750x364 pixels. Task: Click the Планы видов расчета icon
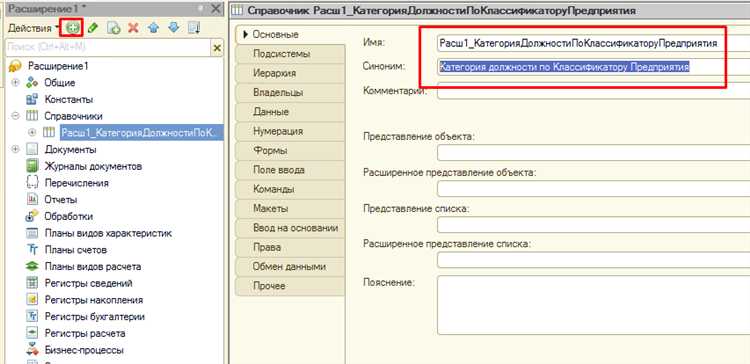click(32, 267)
